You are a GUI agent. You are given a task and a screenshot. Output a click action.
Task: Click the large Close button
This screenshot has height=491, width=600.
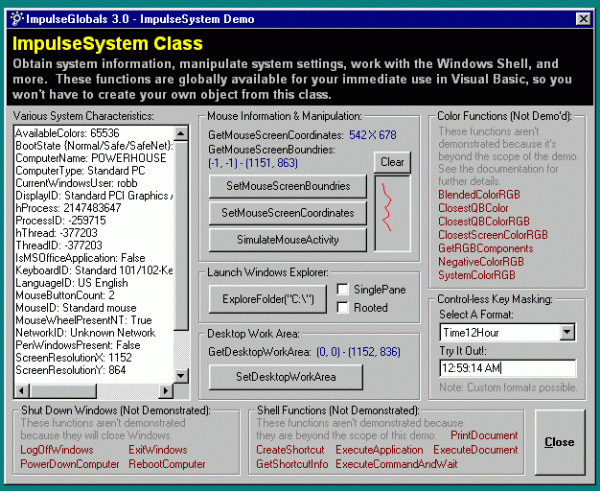pos(559,442)
